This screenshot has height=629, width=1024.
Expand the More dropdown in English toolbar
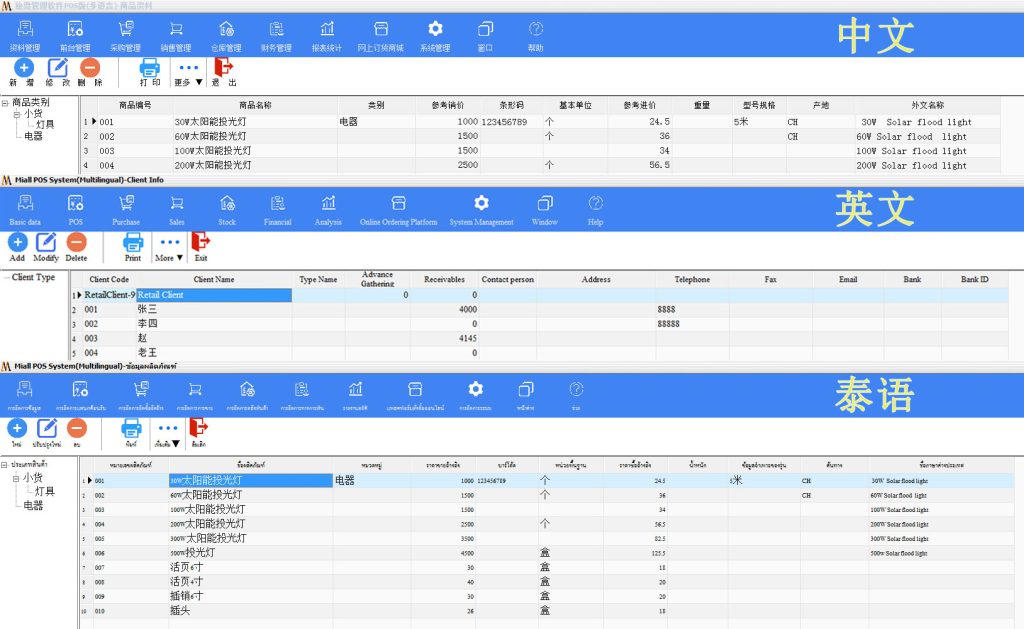(170, 245)
